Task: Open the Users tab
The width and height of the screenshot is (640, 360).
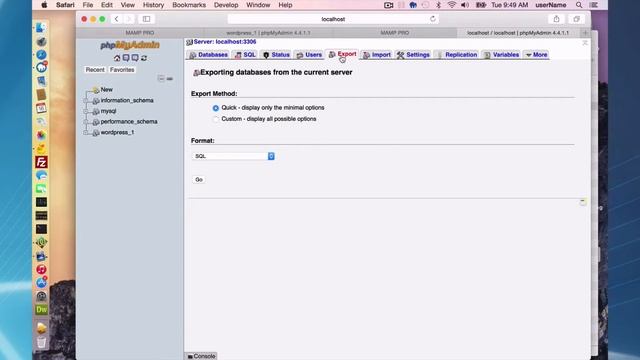Action: 309,55
